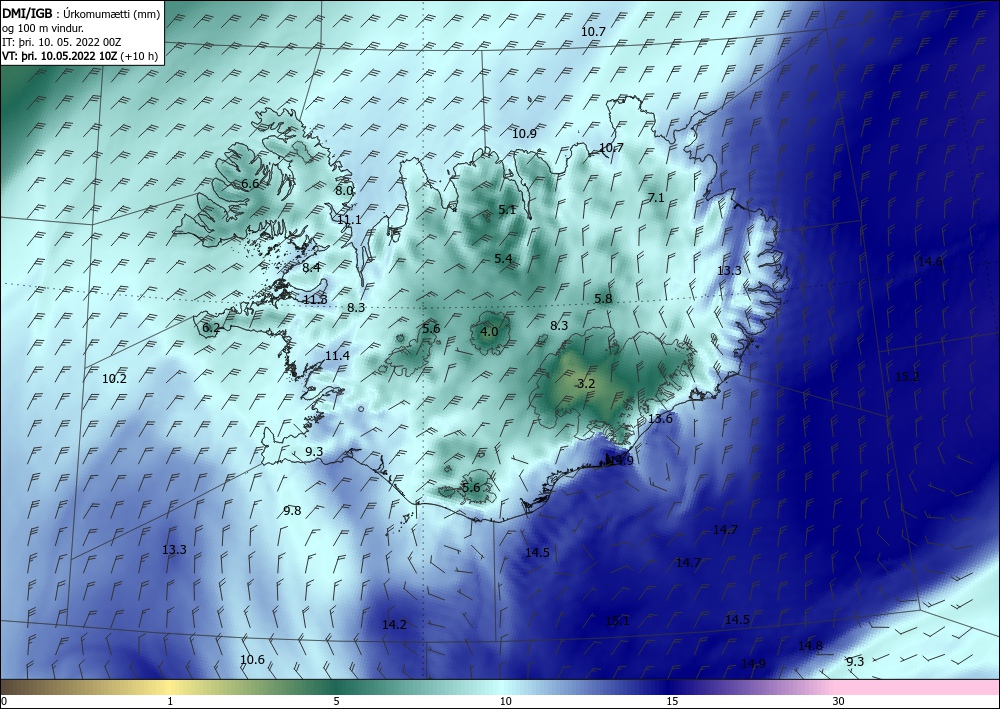Click the value 10.9 off the north coast
Screen dimensions: 1000x709
[x=524, y=134]
